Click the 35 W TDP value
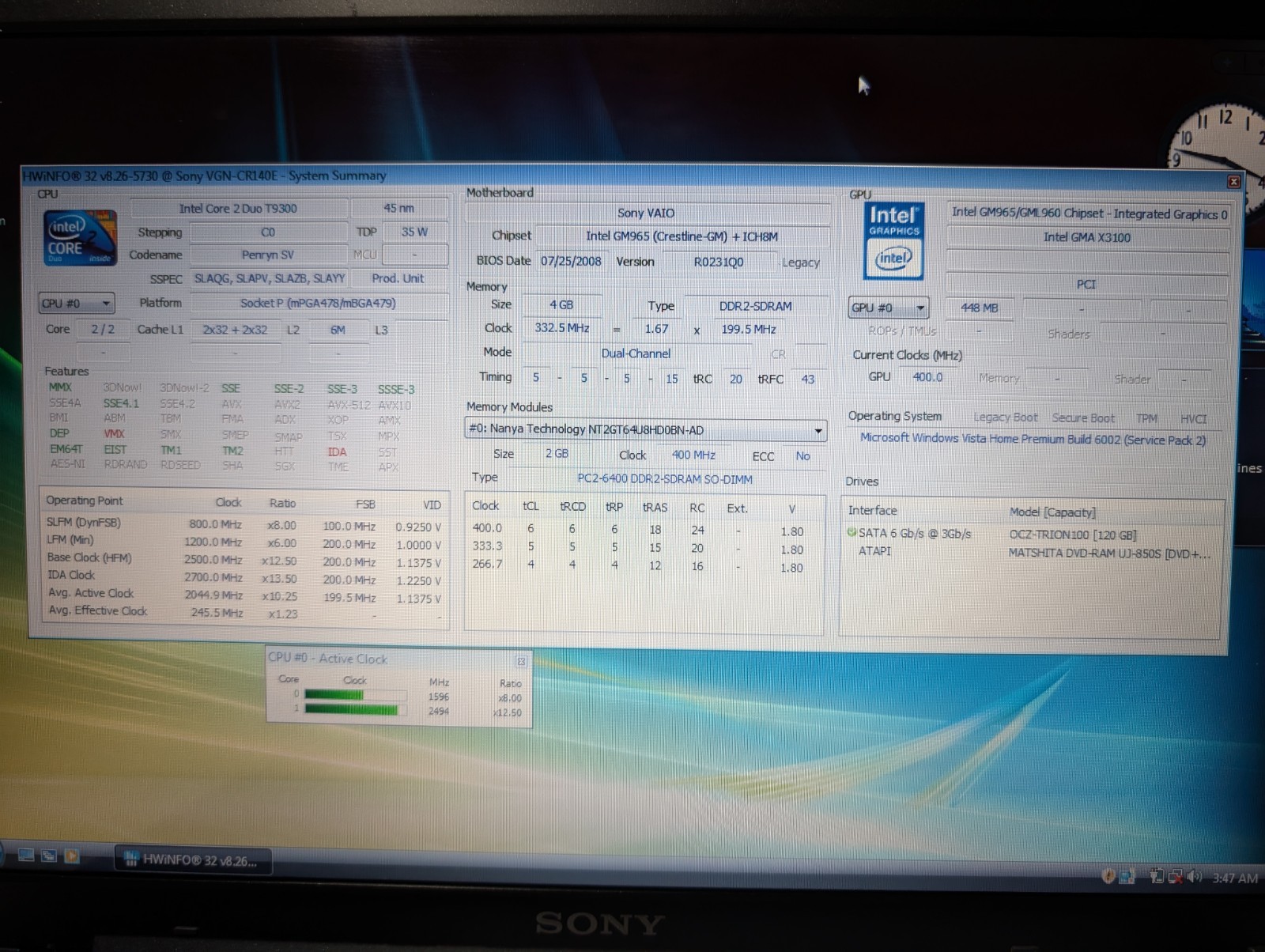The image size is (1265, 952). (414, 232)
